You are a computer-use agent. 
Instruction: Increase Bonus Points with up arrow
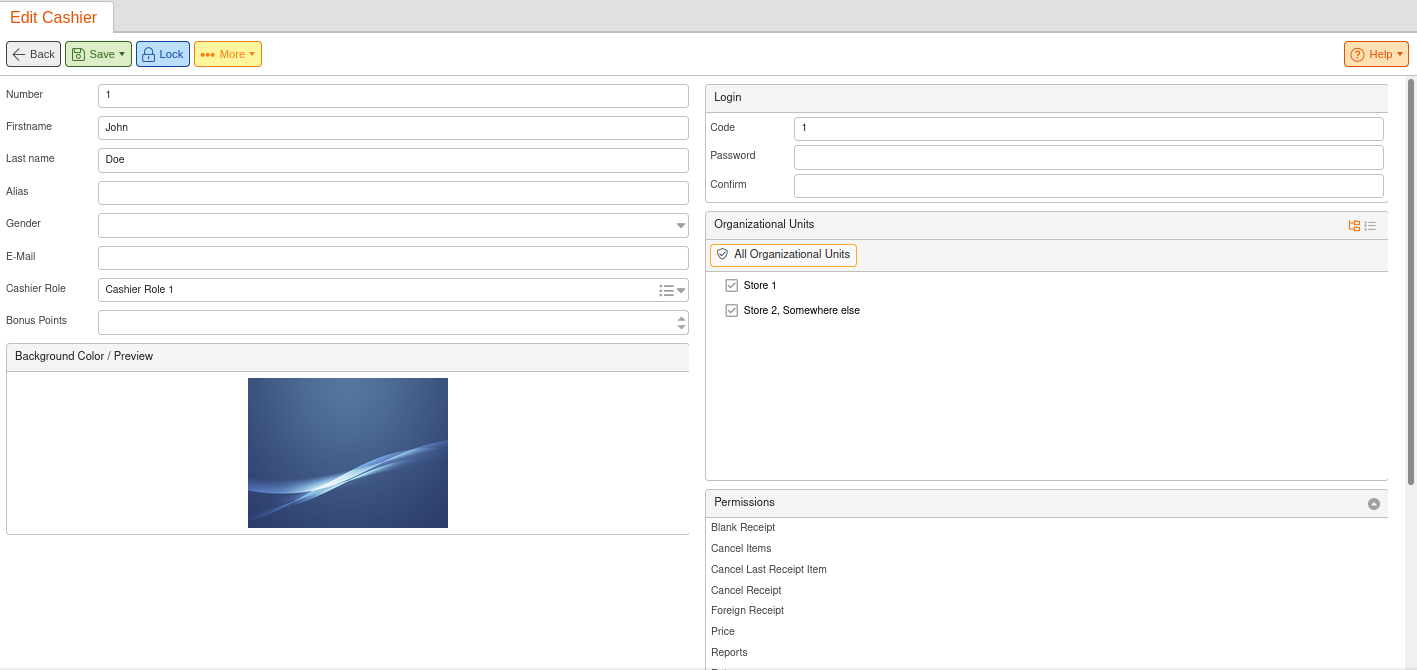coord(681,318)
